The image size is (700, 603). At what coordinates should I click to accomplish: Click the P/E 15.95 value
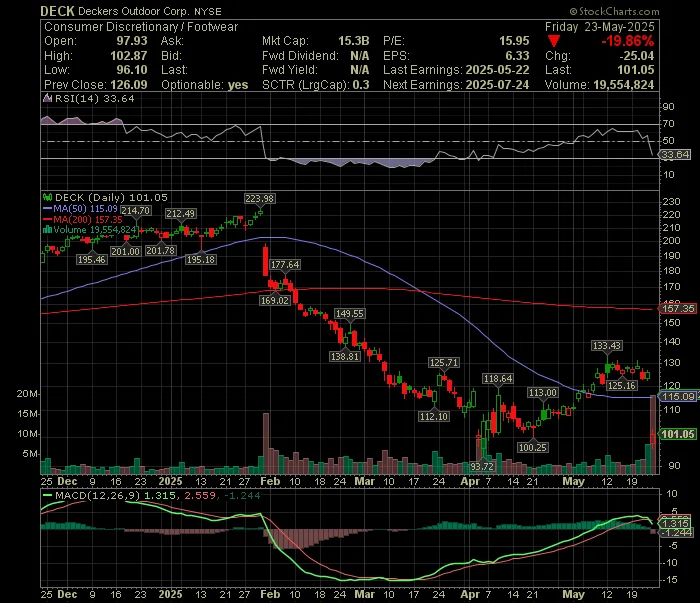pyautogui.click(x=514, y=41)
